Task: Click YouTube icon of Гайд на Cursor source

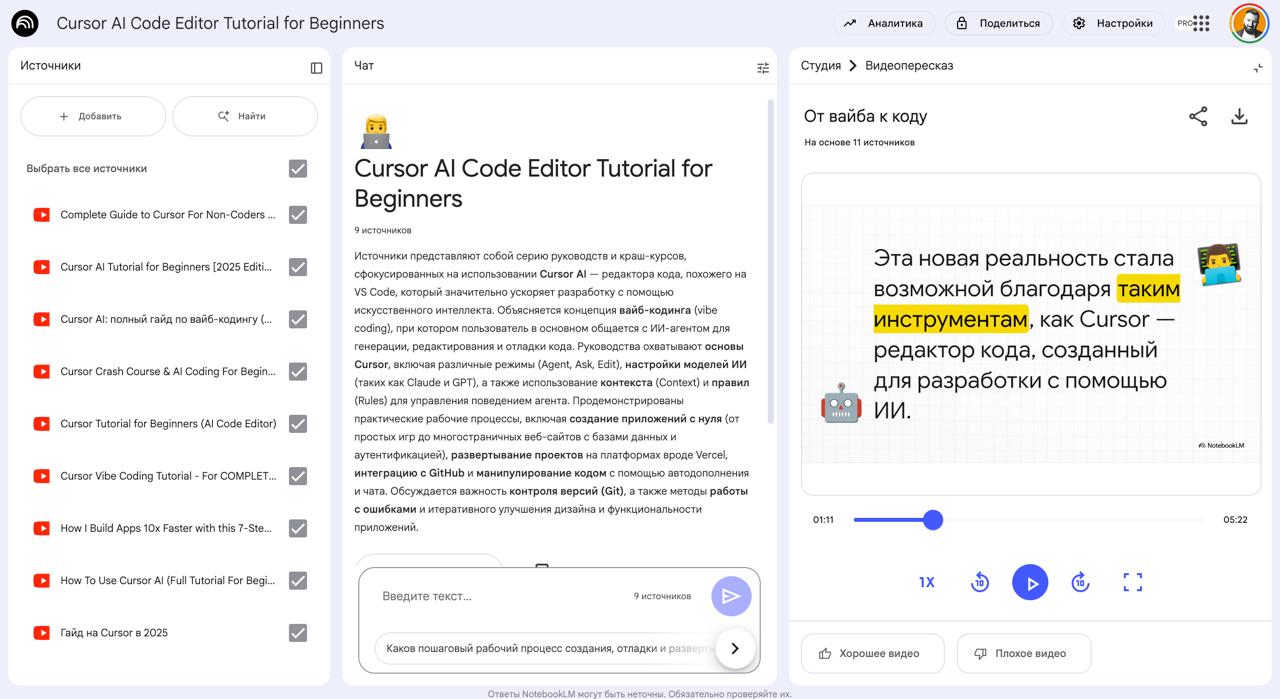Action: click(42, 633)
